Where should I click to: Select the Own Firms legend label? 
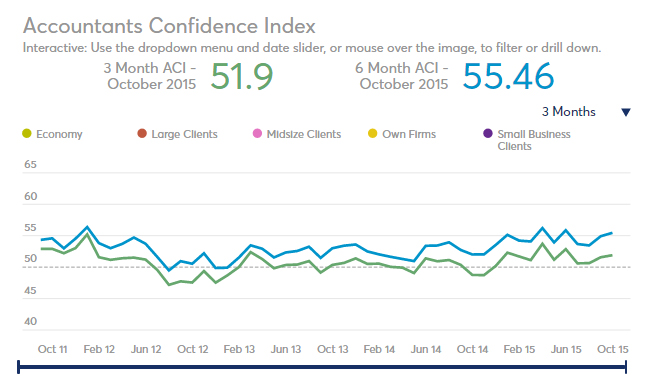click(409, 134)
